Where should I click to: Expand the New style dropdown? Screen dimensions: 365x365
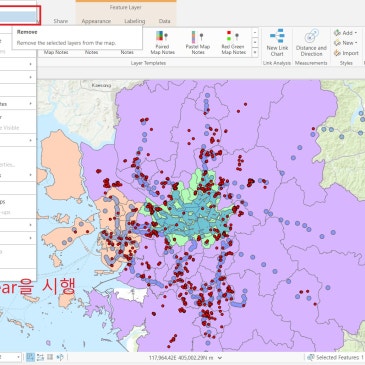point(345,43)
